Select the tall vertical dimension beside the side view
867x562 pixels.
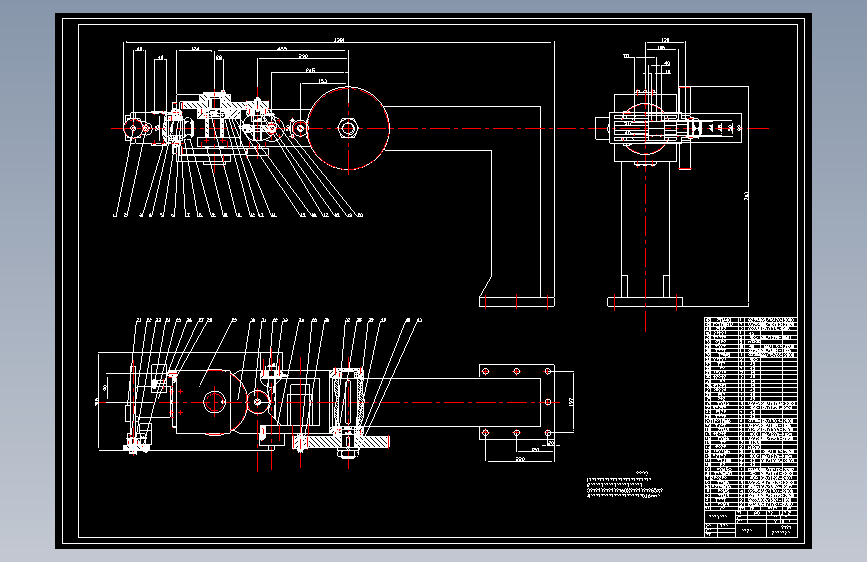point(746,196)
